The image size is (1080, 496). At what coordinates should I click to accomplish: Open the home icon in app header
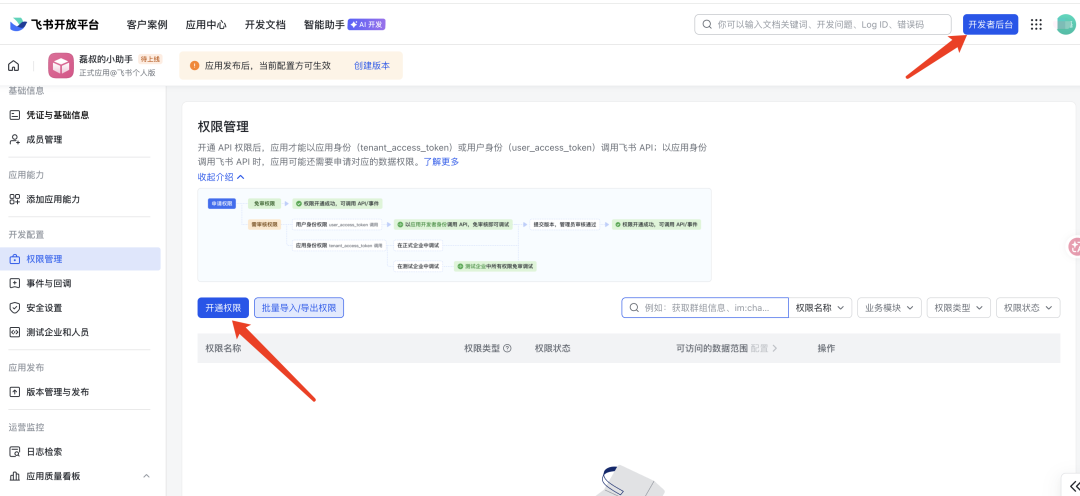click(x=13, y=66)
